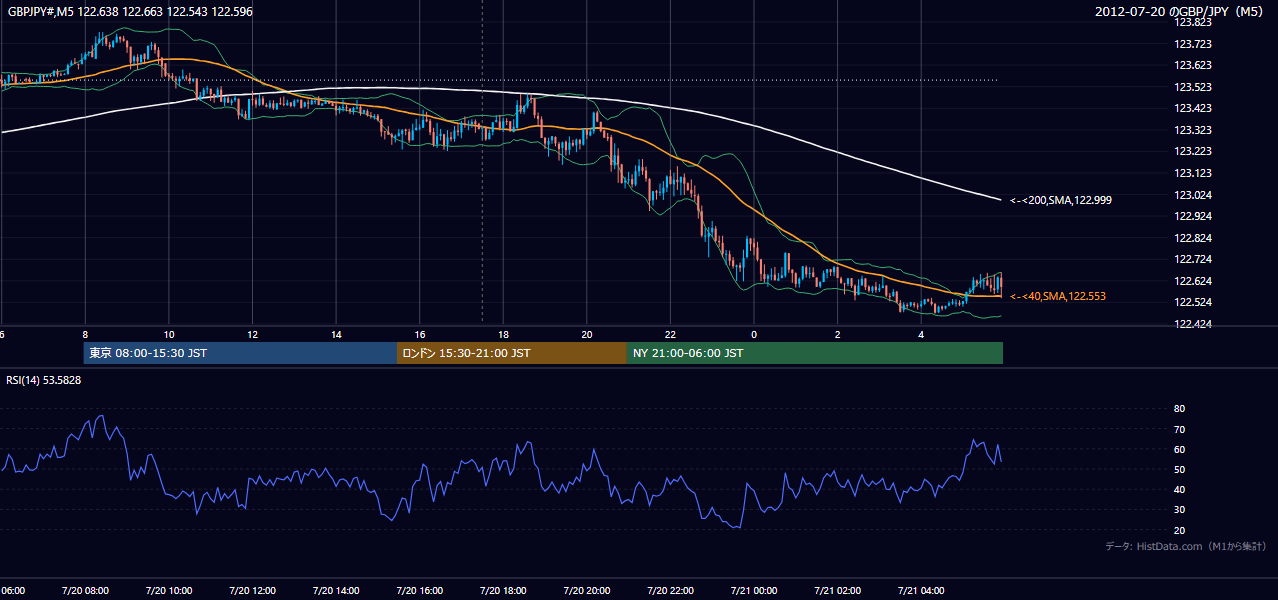This screenshot has width=1278, height=600.
Task: Click the RSI scale value 40
Action: (1179, 489)
